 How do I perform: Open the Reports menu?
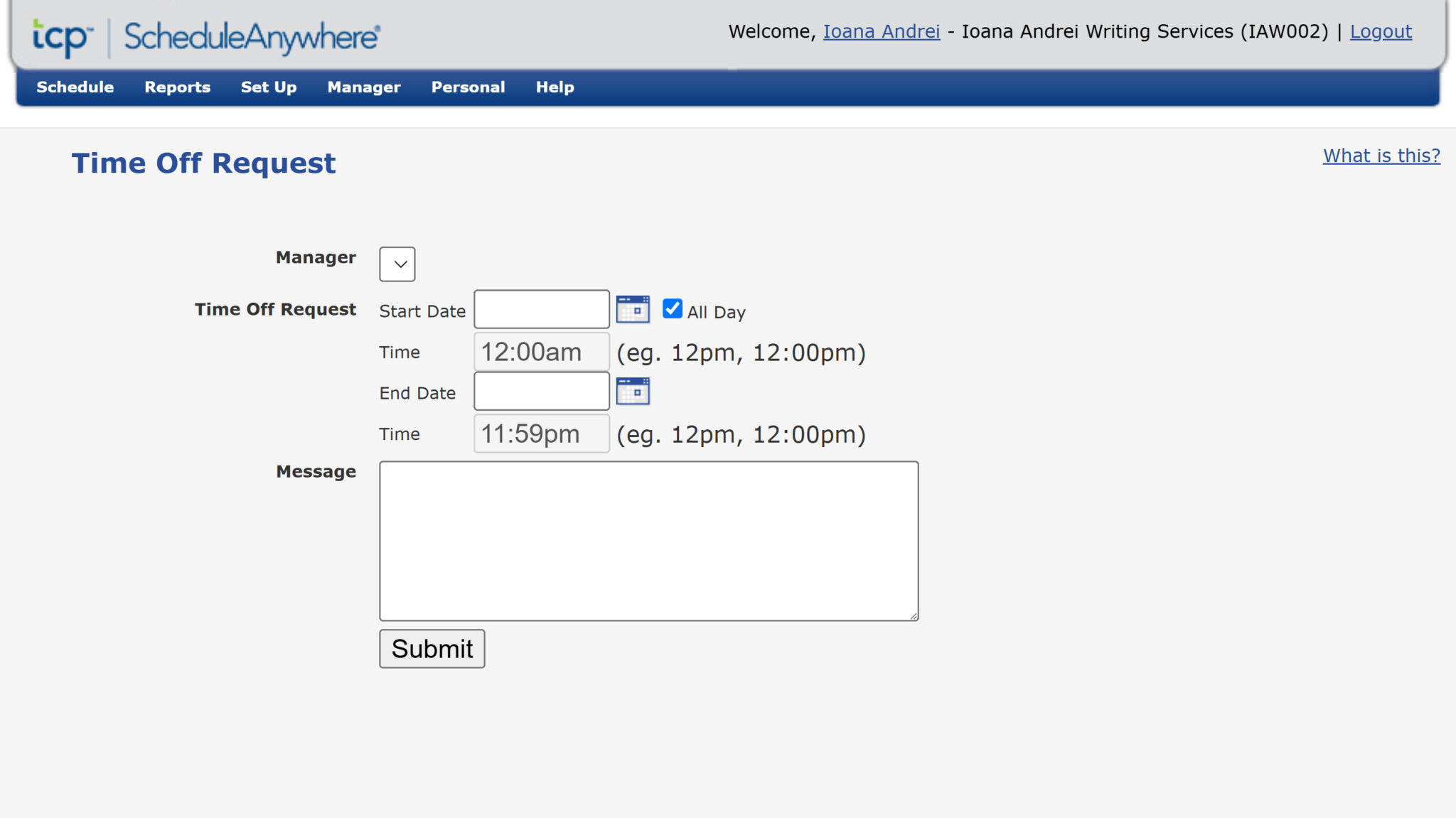177,87
